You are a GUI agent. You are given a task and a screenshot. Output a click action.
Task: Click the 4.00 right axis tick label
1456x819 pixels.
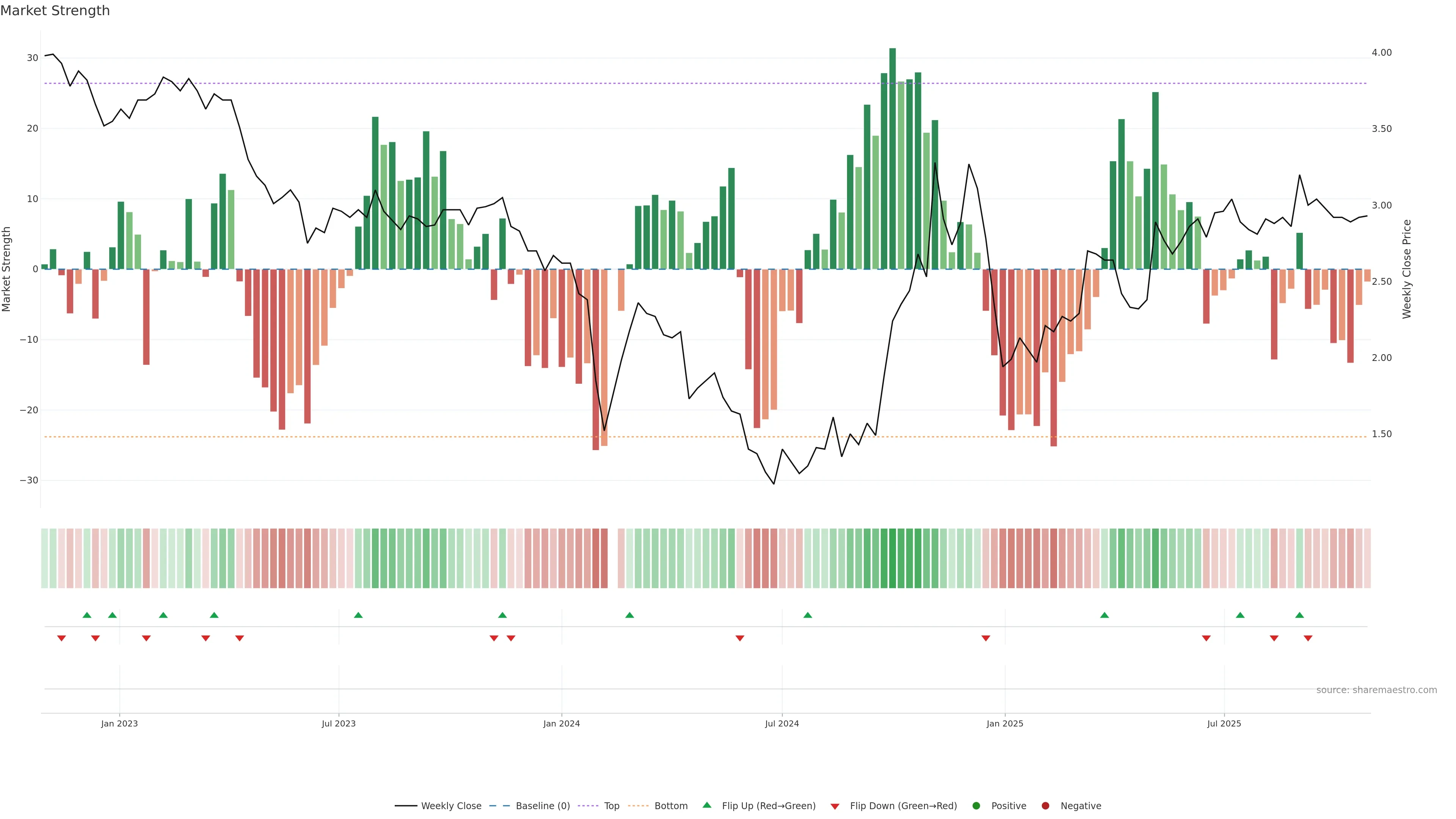(1381, 53)
